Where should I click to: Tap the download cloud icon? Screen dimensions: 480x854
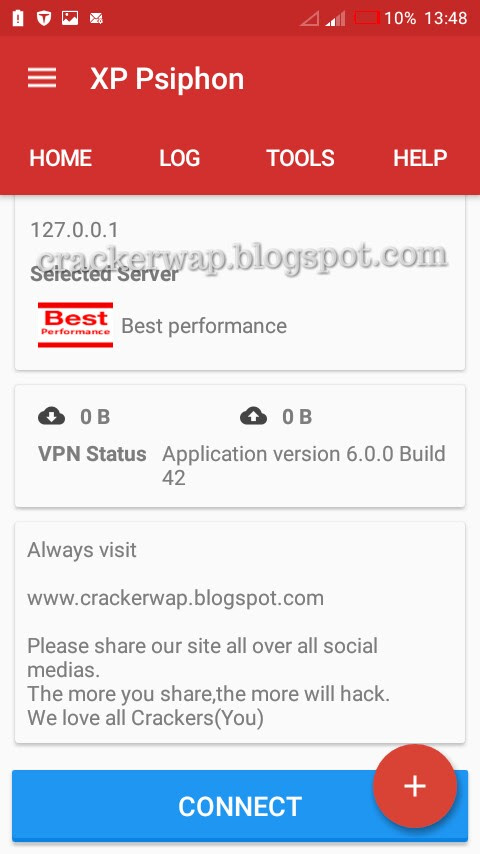pyautogui.click(x=52, y=417)
